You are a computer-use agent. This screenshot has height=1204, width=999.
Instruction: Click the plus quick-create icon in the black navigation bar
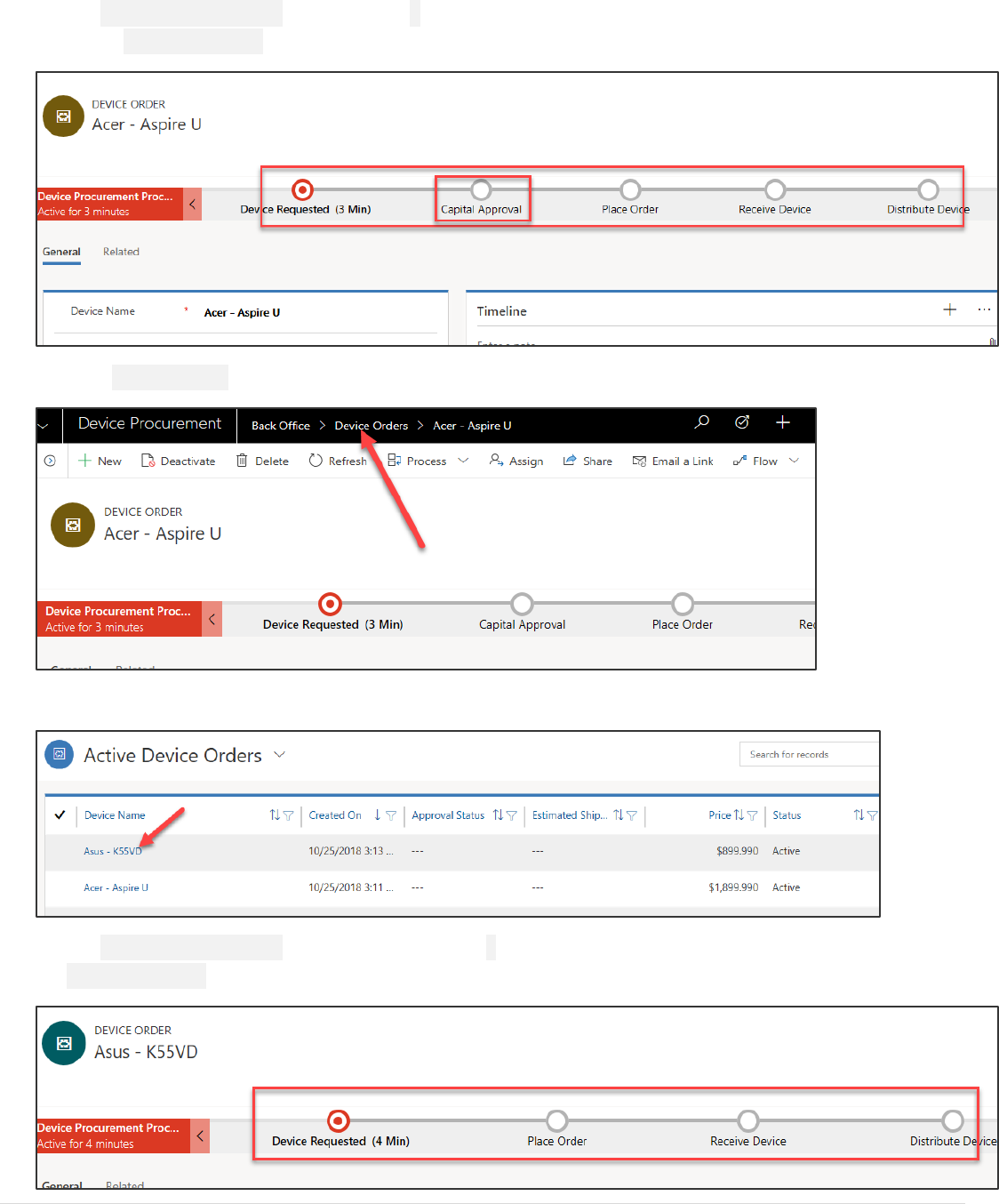coord(783,422)
